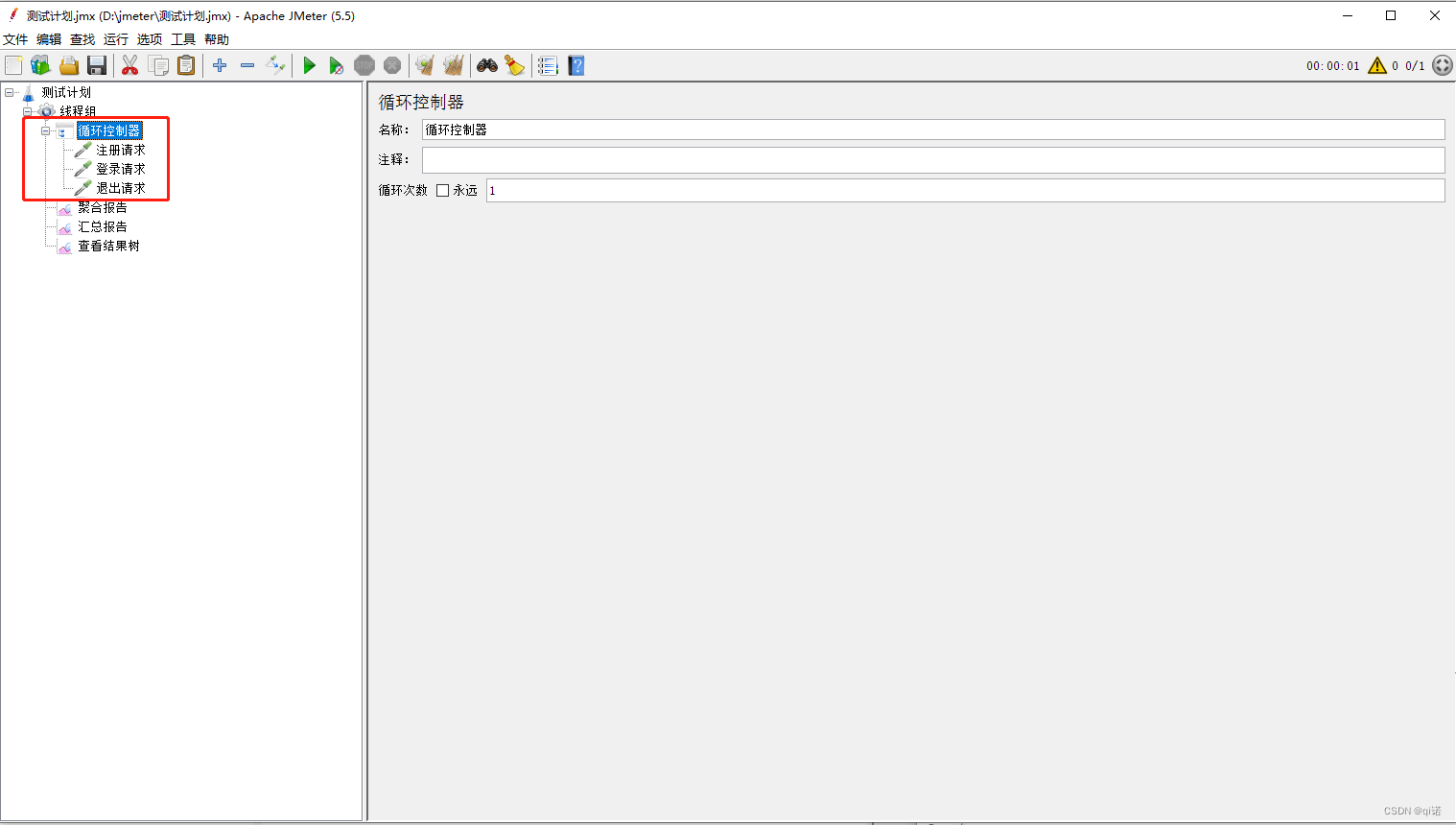
Task: Click the 0/1 active threads counter
Action: [x=1415, y=66]
